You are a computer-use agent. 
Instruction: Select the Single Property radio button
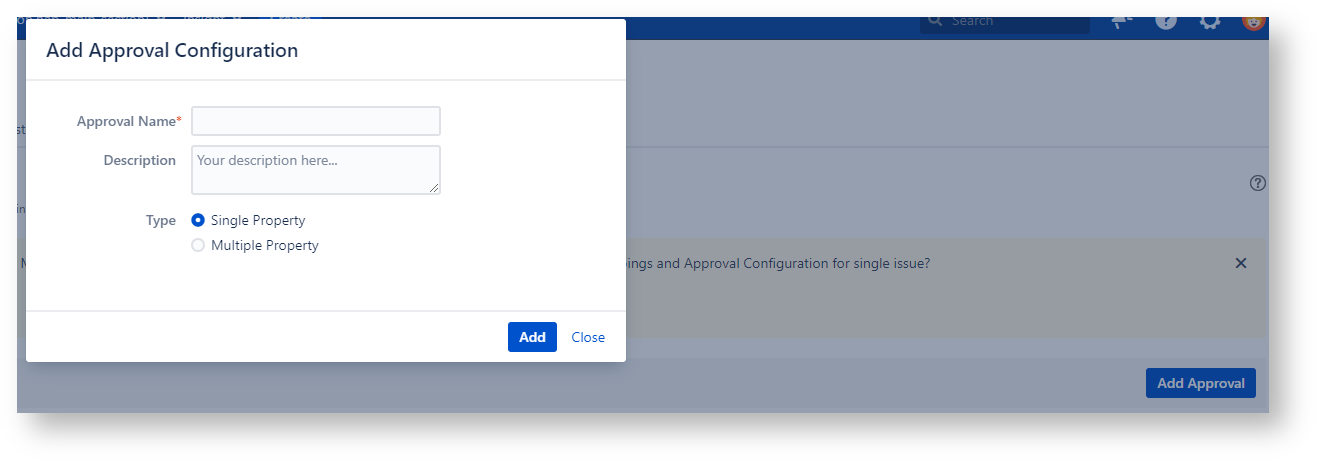point(198,220)
